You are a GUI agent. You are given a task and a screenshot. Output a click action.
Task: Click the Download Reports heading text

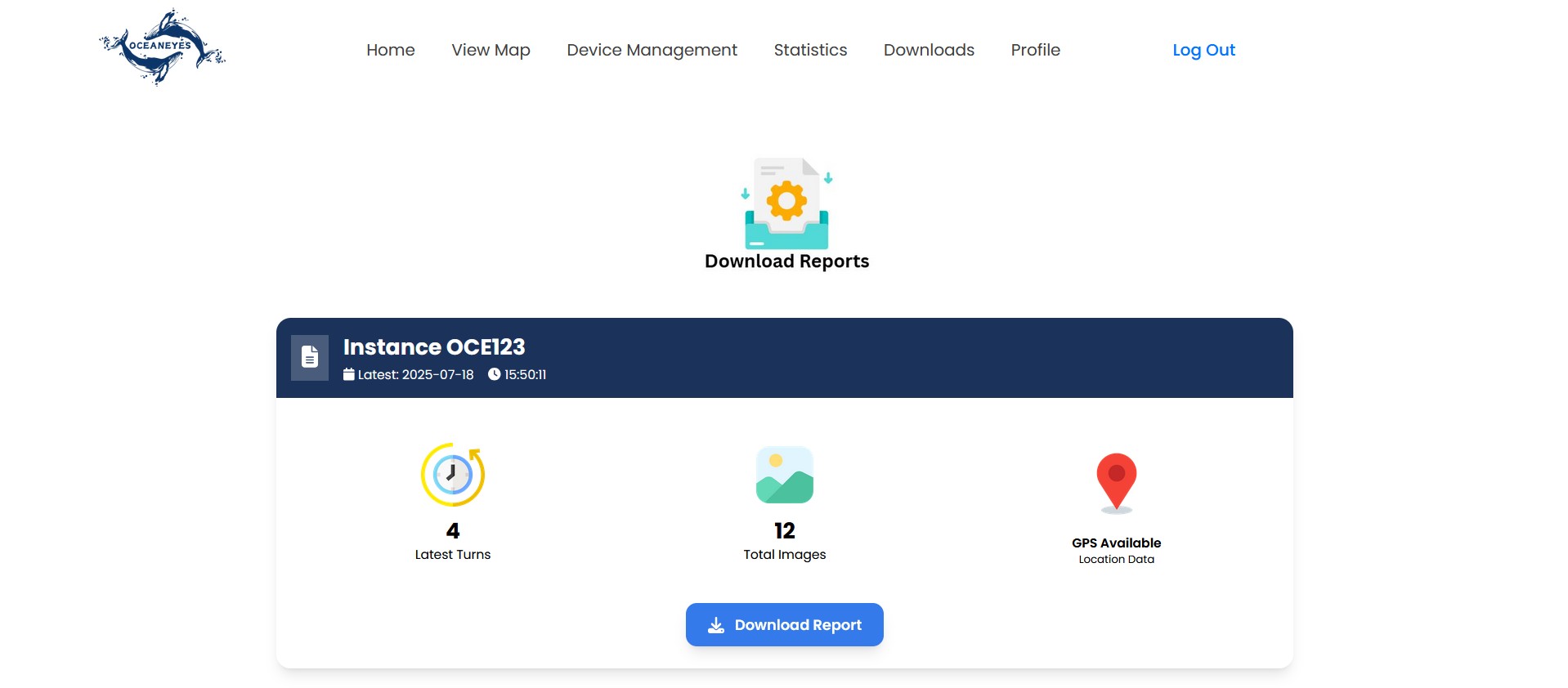[x=786, y=261]
